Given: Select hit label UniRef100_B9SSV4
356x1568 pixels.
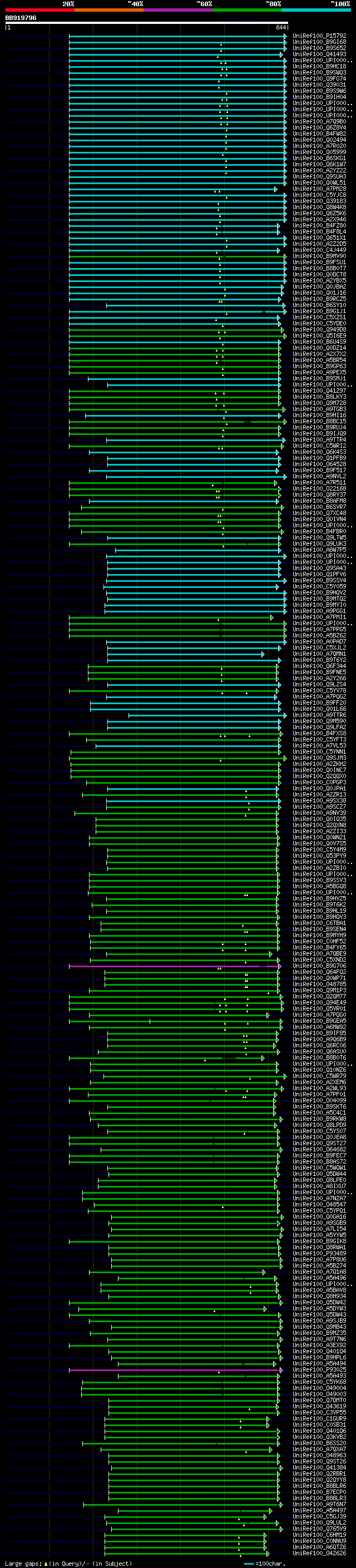Looking at the screenshot, I should [319, 580].
